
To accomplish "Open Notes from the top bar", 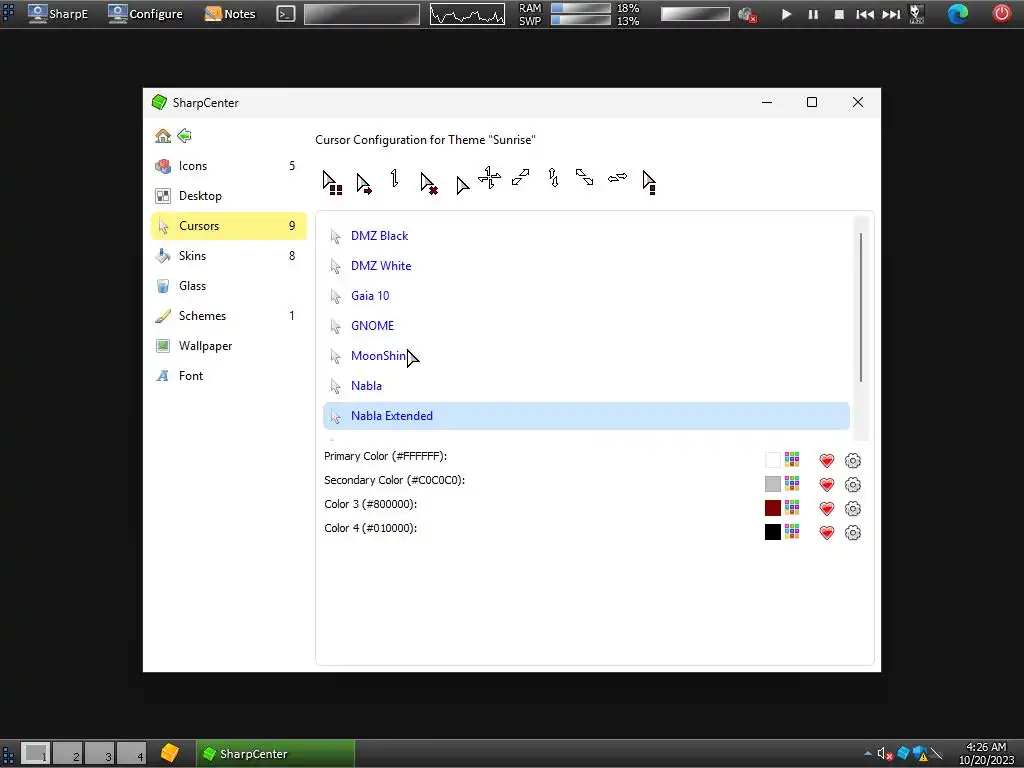I will point(230,14).
